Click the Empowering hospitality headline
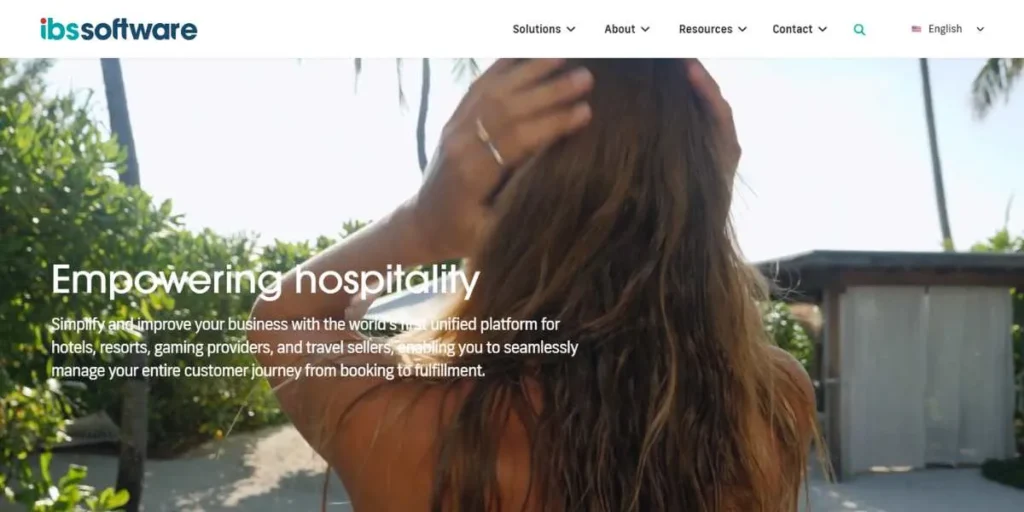 [x=266, y=280]
